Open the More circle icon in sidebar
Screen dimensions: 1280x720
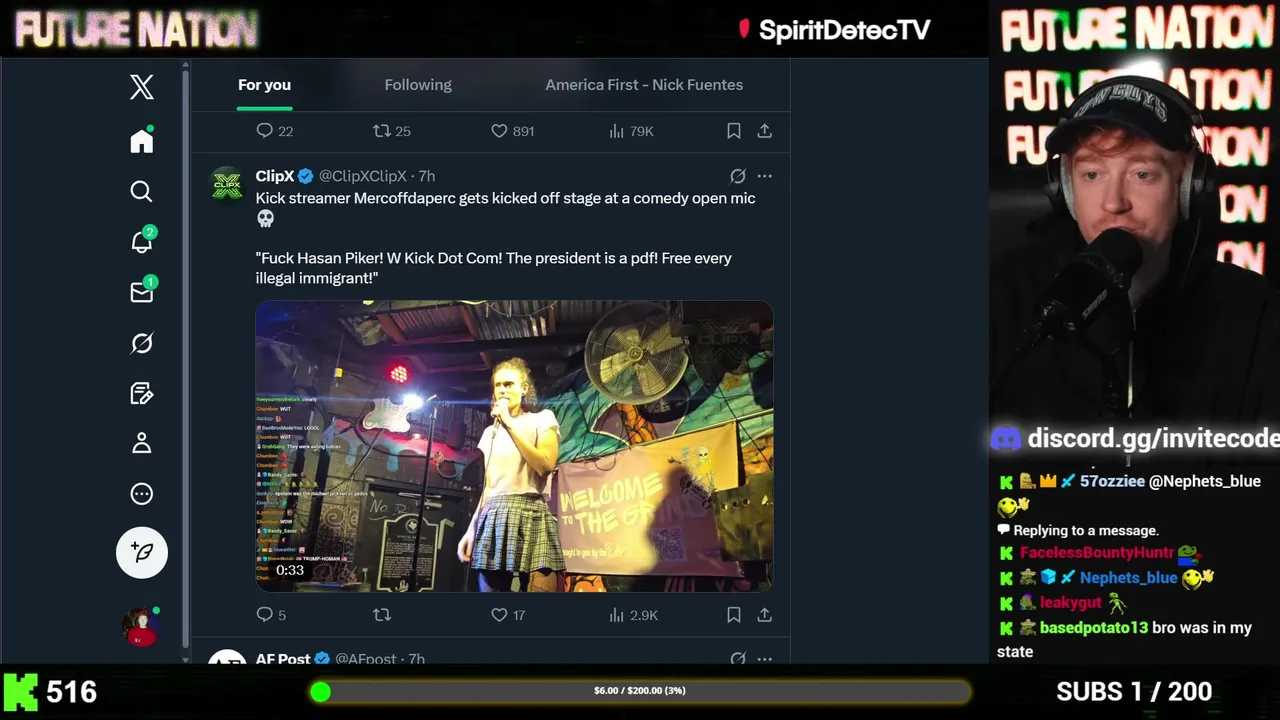click(x=142, y=493)
